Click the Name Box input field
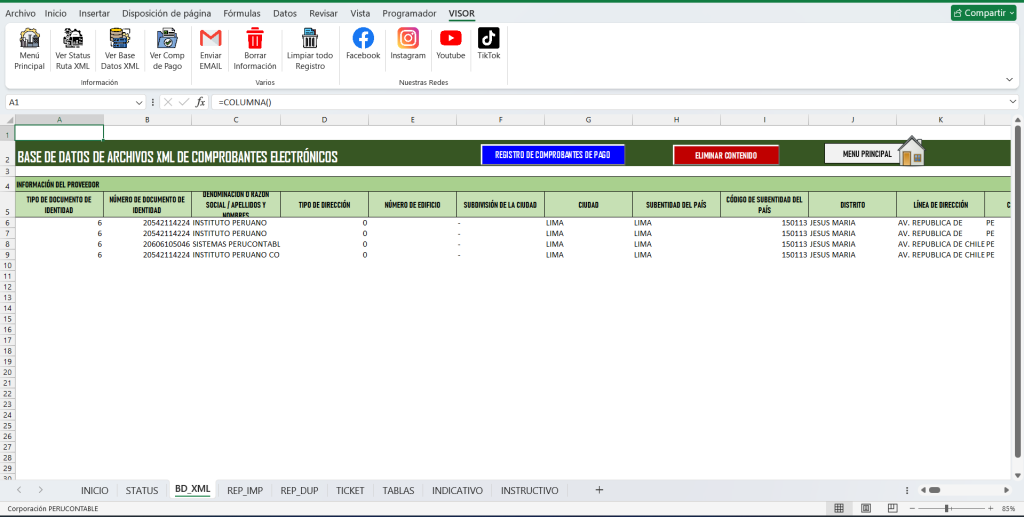Image resolution: width=1024 pixels, height=517 pixels. click(71, 102)
